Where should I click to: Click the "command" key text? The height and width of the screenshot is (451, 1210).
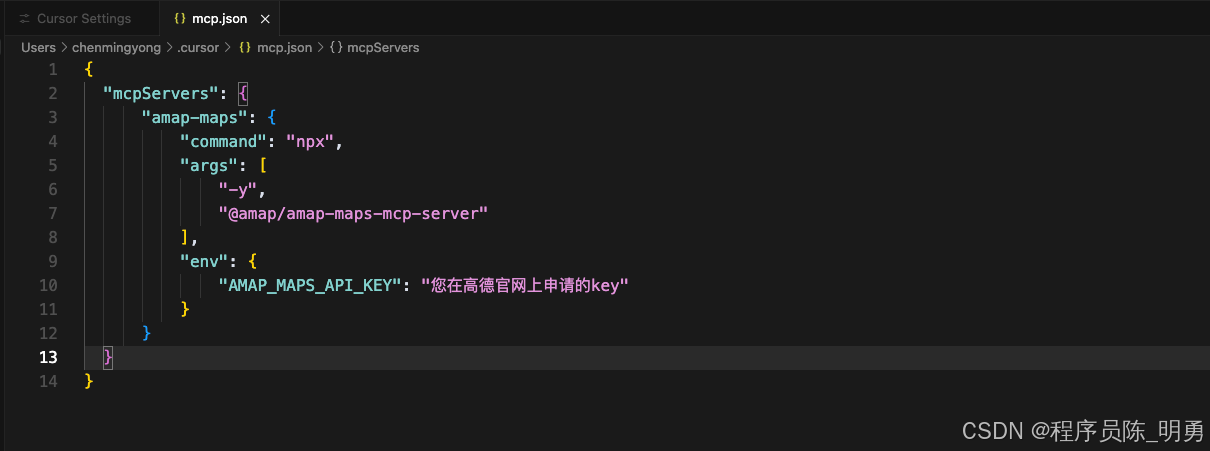tap(224, 141)
